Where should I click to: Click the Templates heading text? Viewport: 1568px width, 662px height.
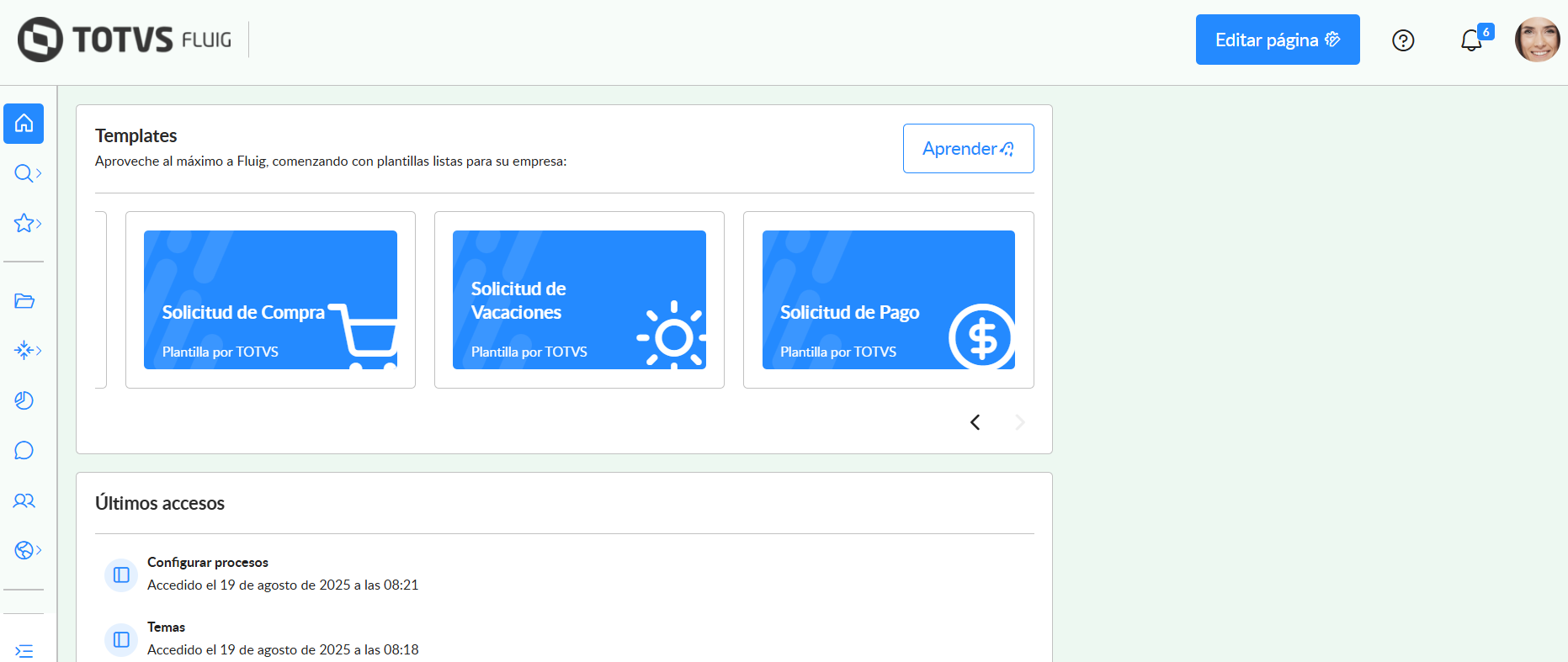click(136, 135)
